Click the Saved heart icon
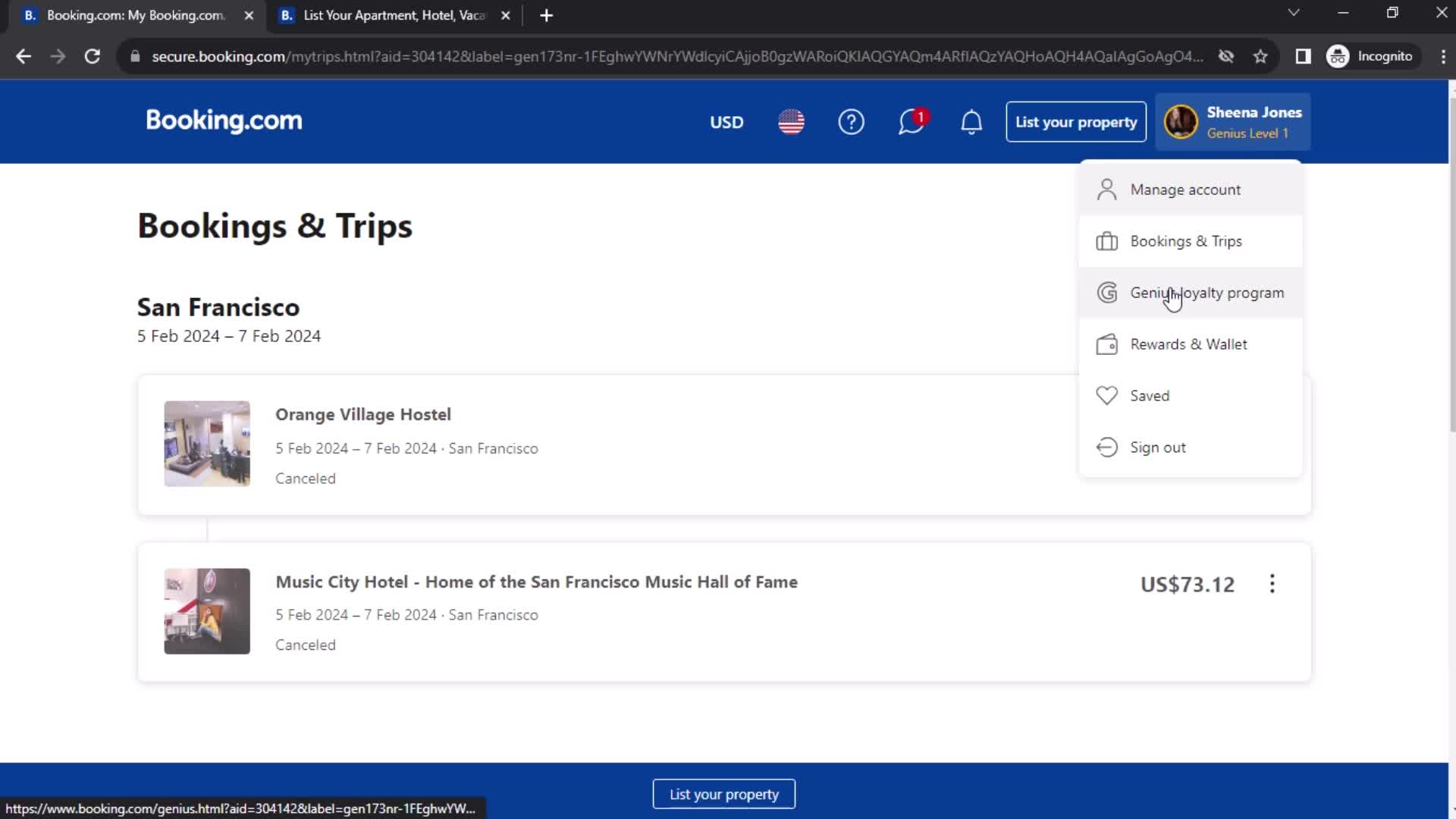This screenshot has height=819, width=1456. [1107, 396]
